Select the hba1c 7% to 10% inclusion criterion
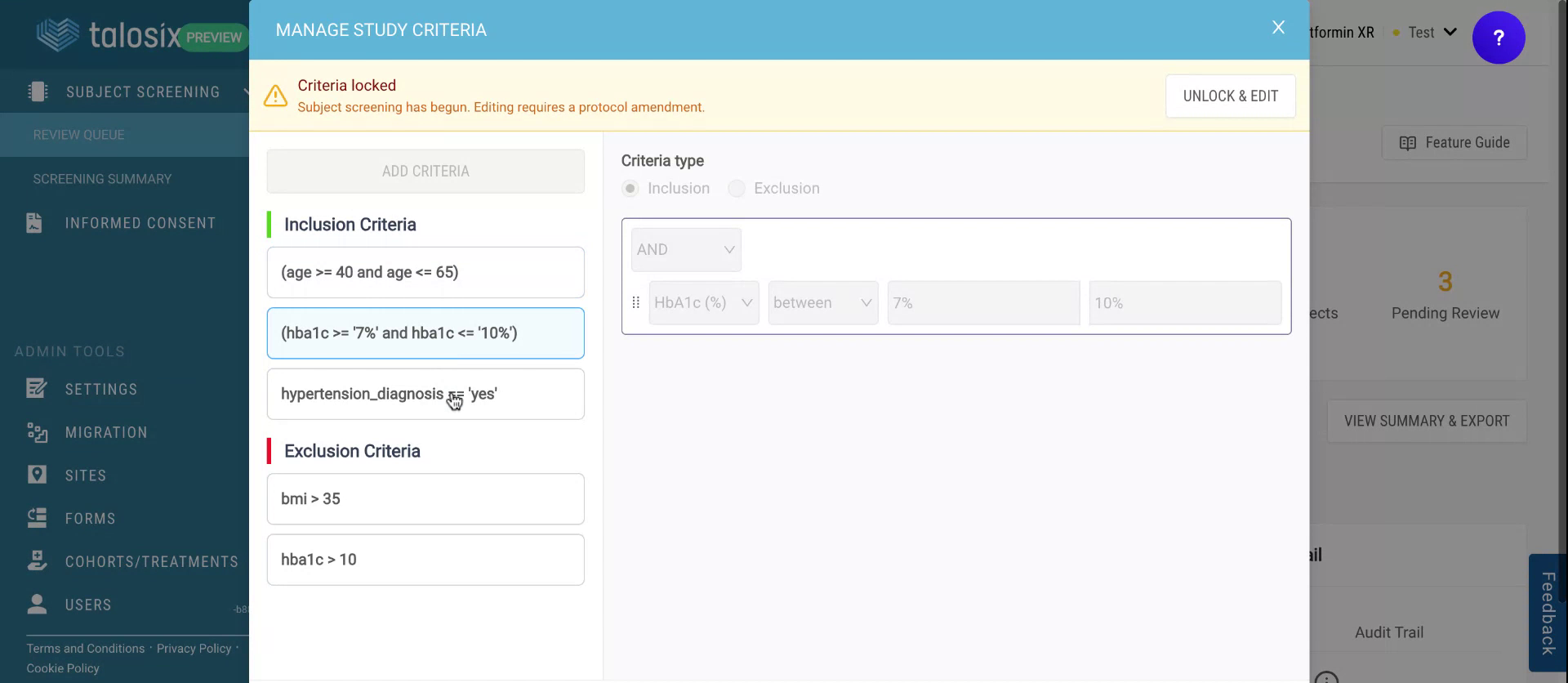This screenshot has width=1568, height=683. click(425, 333)
